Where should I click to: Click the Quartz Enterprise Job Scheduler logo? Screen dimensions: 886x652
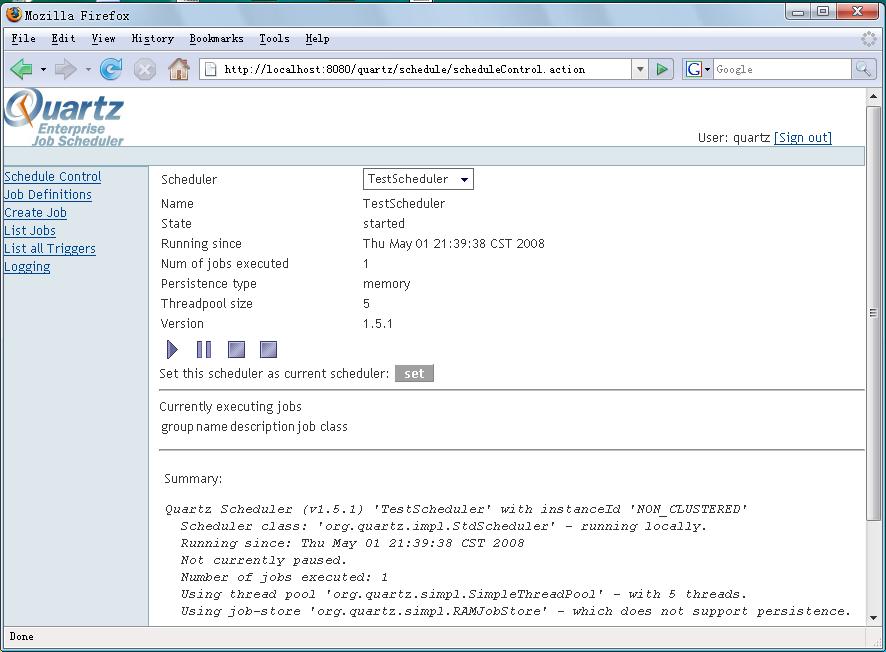[64, 118]
